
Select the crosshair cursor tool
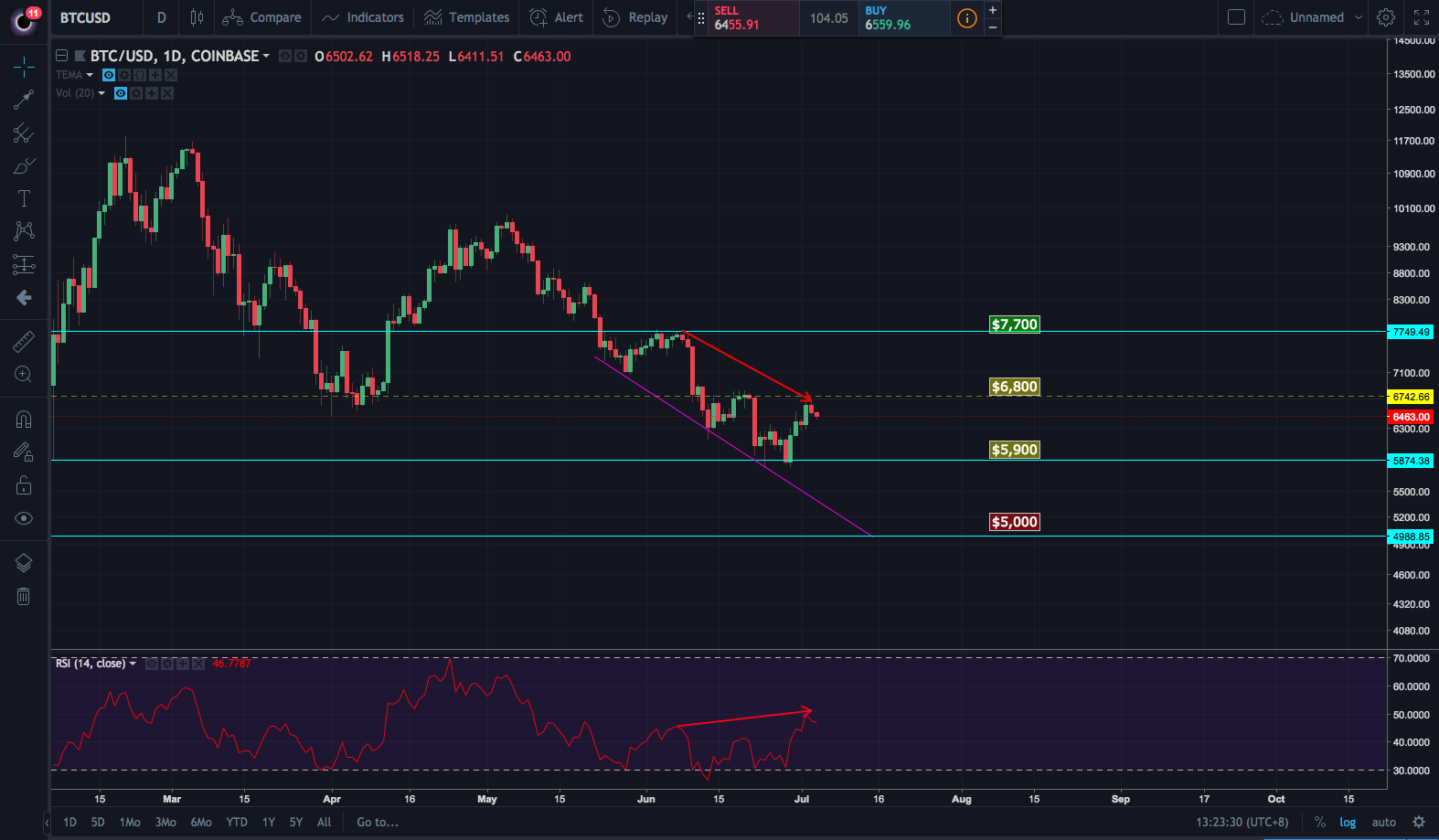(x=24, y=67)
